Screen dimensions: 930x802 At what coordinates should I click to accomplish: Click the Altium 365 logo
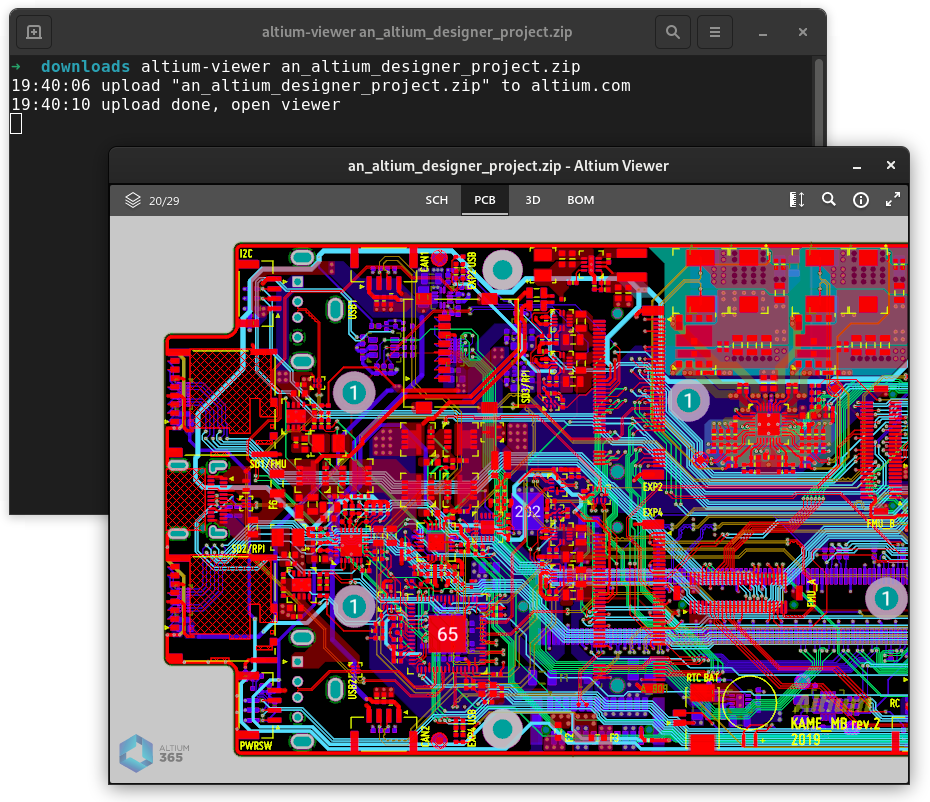[154, 753]
